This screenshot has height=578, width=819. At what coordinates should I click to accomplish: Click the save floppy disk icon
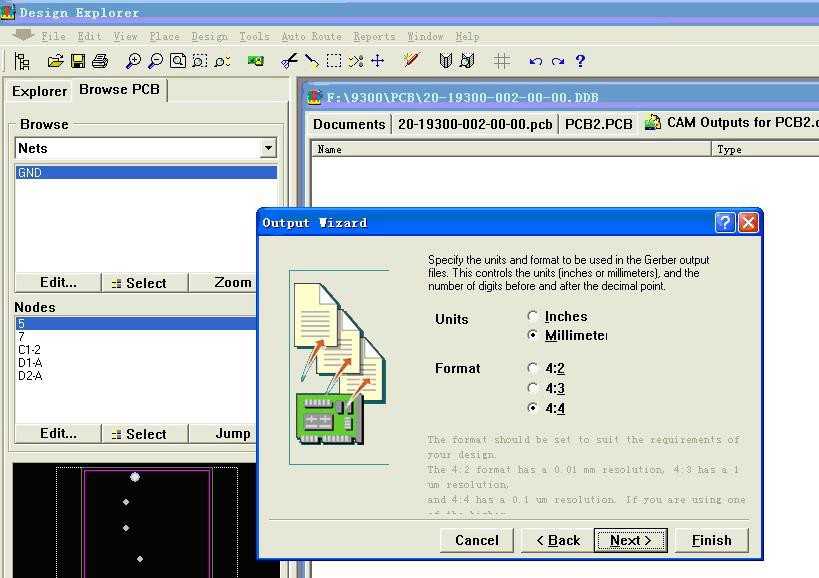[x=78, y=61]
